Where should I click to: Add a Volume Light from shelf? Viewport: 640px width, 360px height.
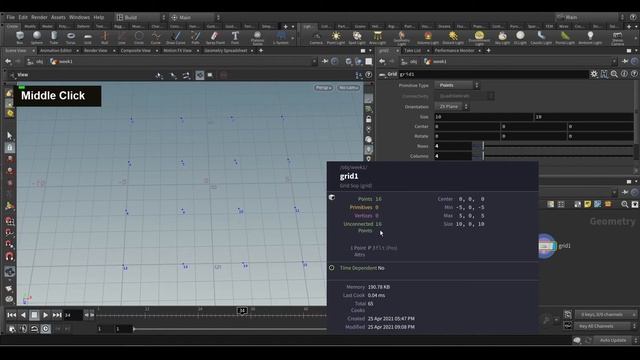pyautogui.click(x=427, y=38)
